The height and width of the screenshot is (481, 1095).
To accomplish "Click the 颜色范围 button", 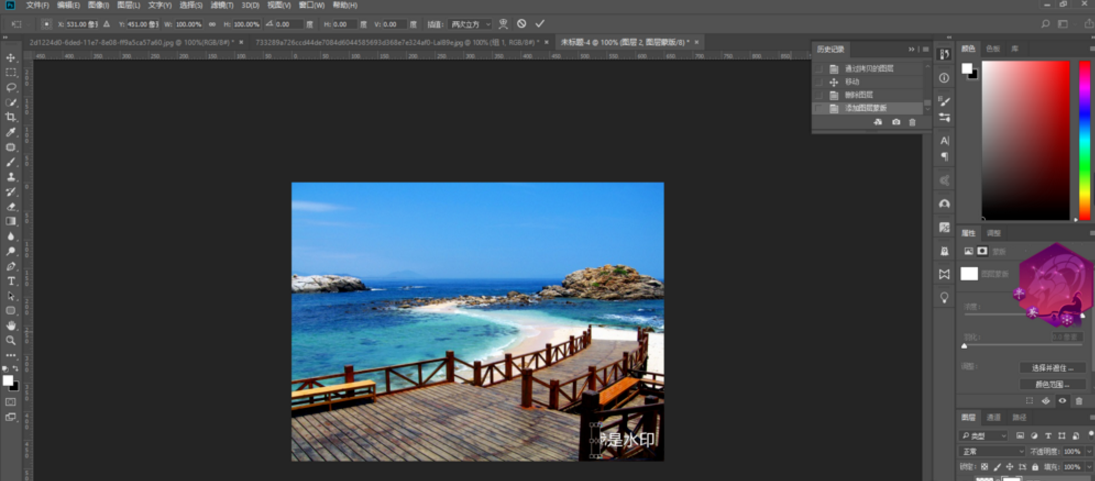I will click(x=1052, y=384).
